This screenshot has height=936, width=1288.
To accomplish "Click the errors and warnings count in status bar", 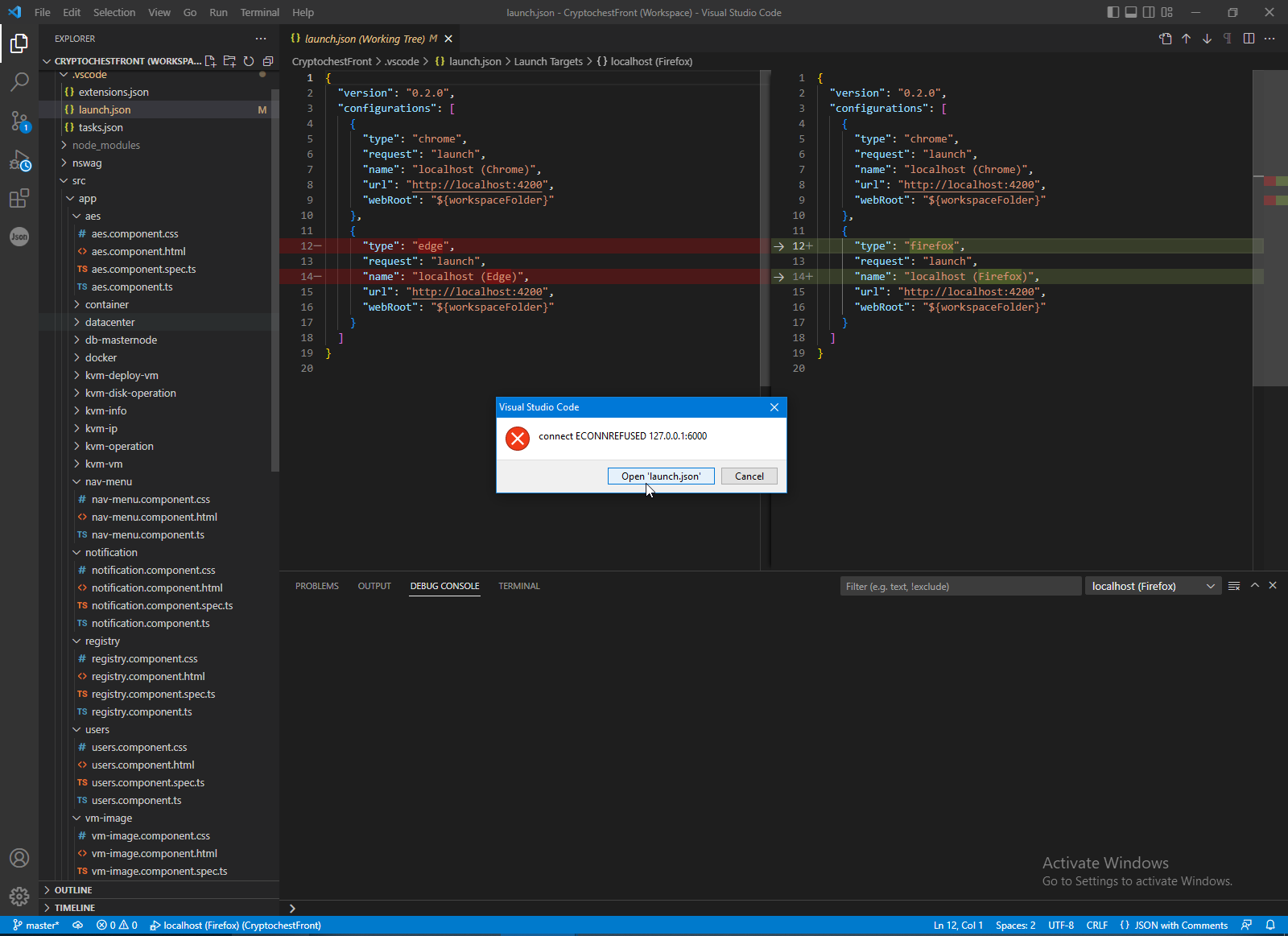I will pyautogui.click(x=117, y=926).
